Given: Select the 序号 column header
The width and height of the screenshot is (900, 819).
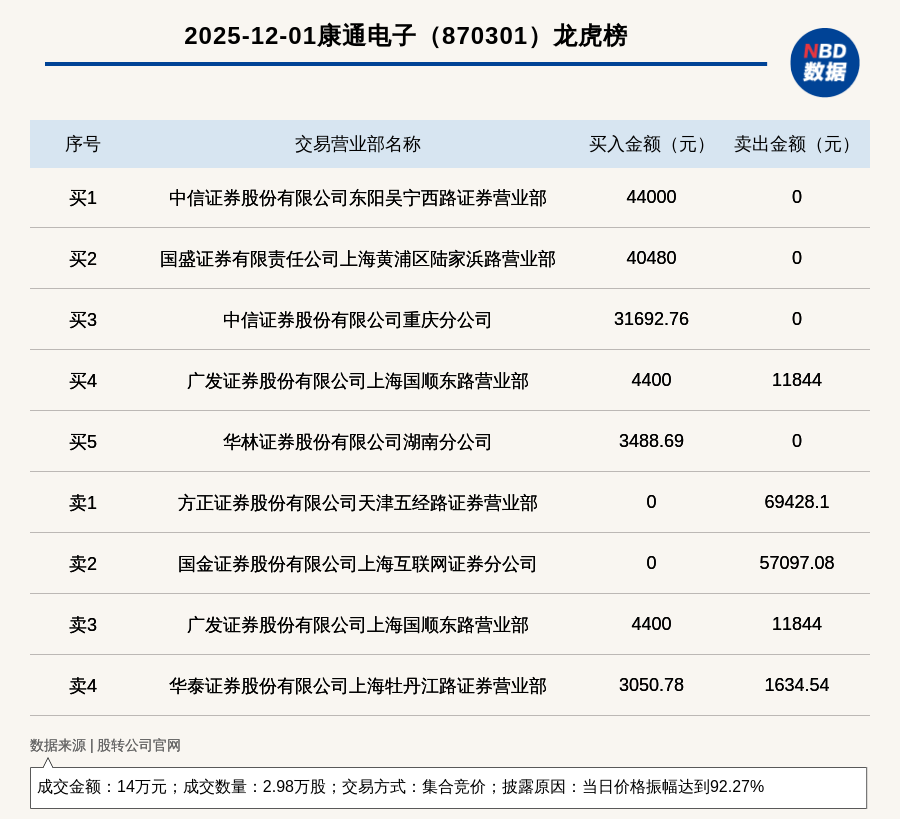Looking at the screenshot, I should pos(82,144).
